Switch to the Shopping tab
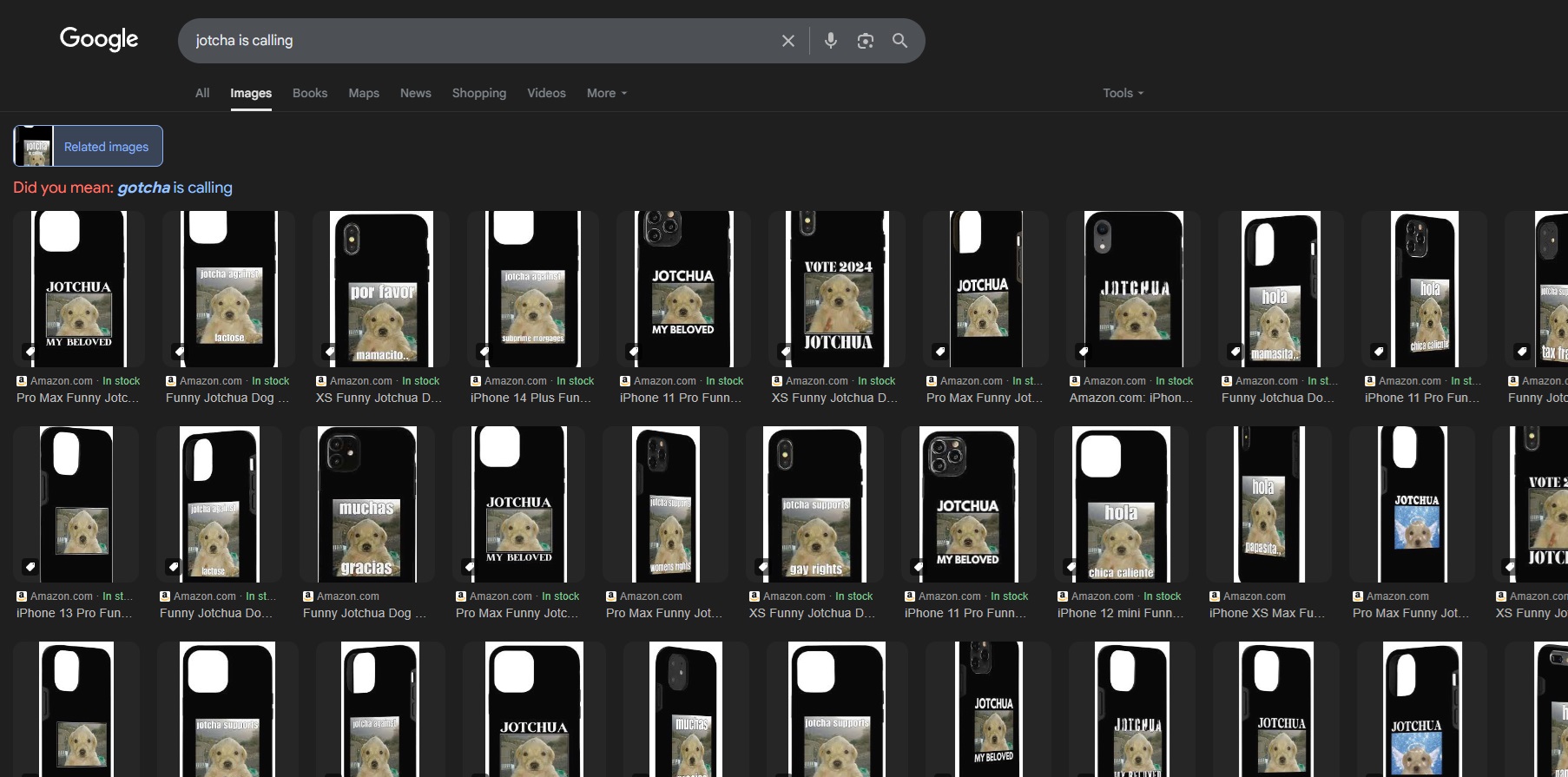Viewport: 1568px width, 777px height. (479, 93)
